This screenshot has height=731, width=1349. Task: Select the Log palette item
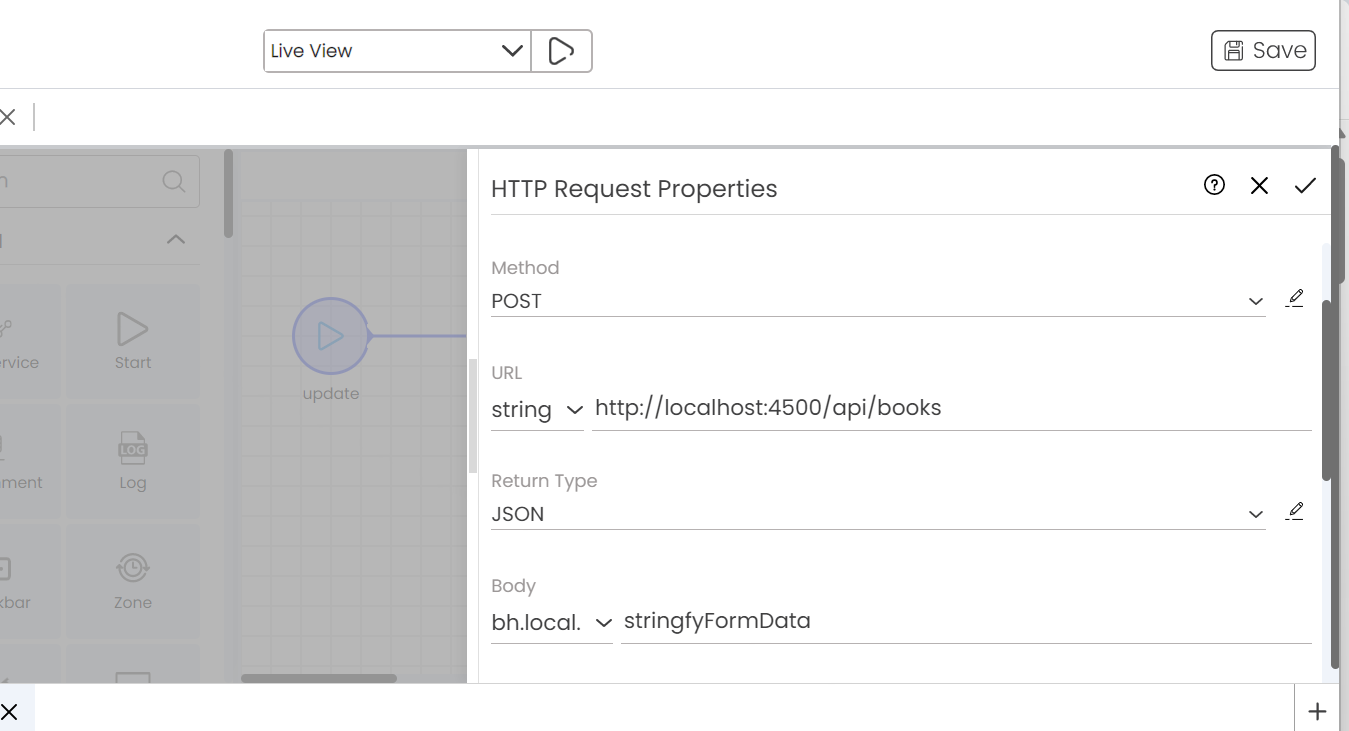coord(133,461)
